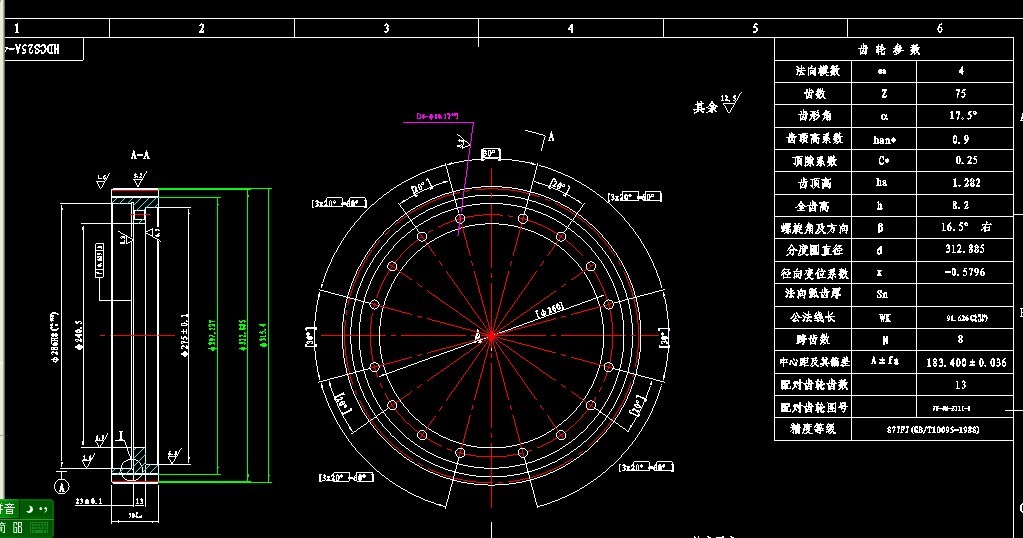1023x538 pixels.
Task: Click the sheet zone column number 1
Action: [x=17, y=28]
